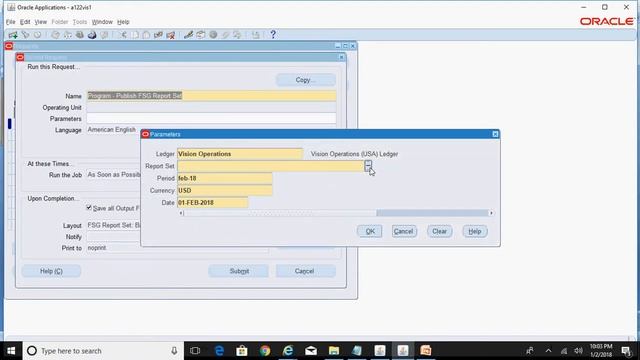The image size is (640, 360).
Task: Click Cancel in the Parameters dialog
Action: pyautogui.click(x=404, y=231)
